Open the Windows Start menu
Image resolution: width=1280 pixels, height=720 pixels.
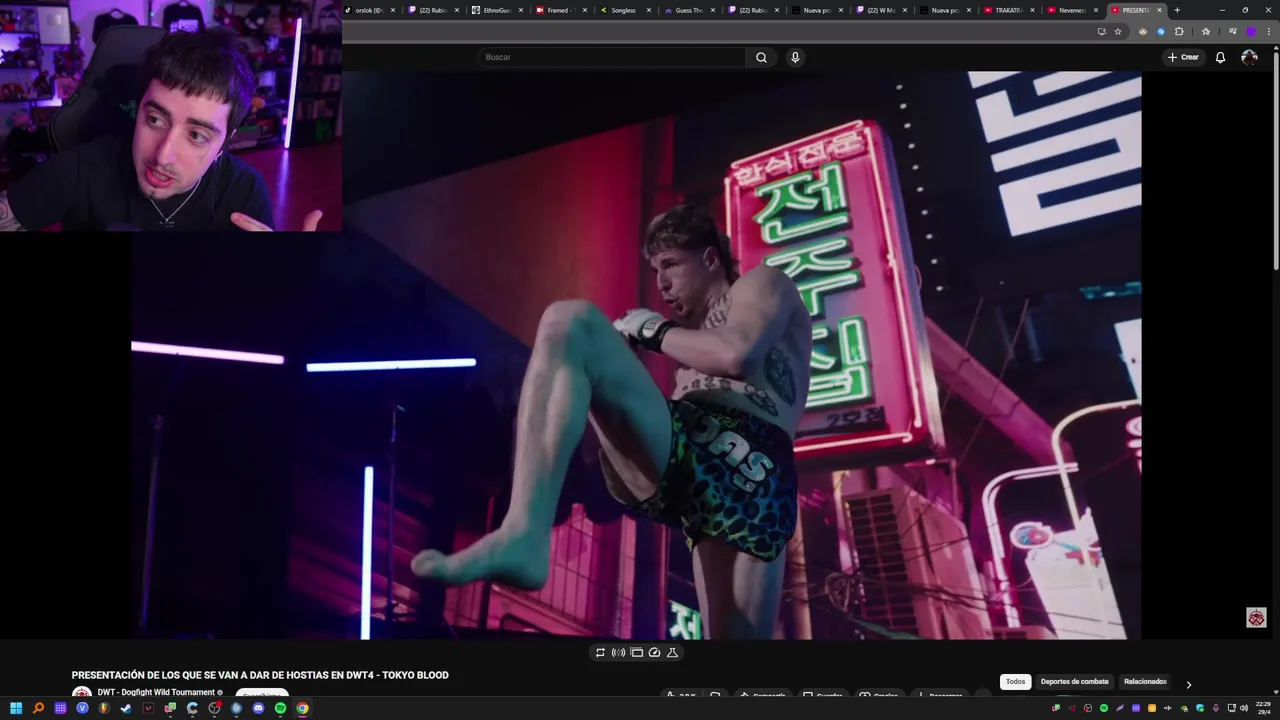(x=16, y=708)
